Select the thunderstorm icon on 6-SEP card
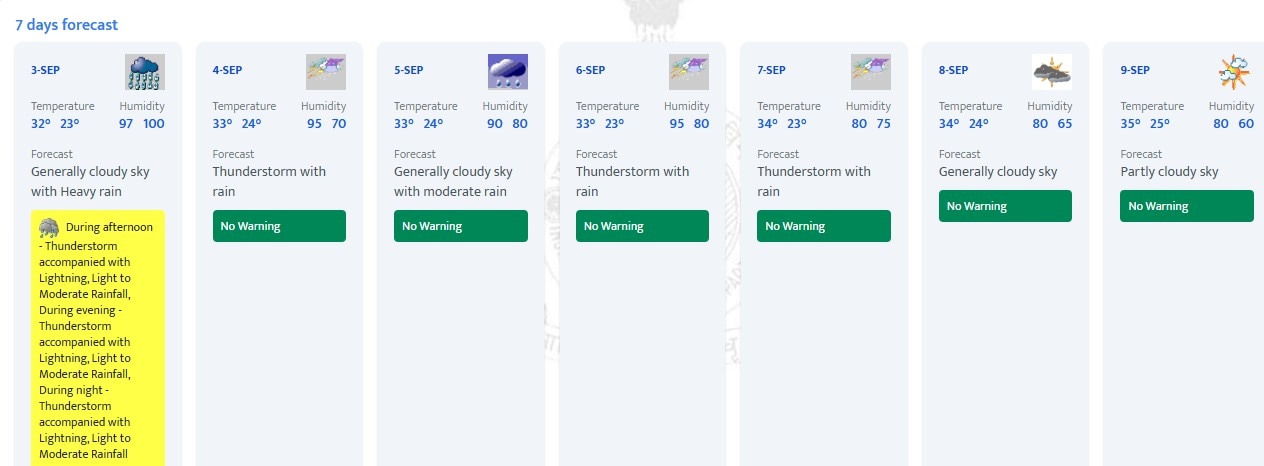 689,72
